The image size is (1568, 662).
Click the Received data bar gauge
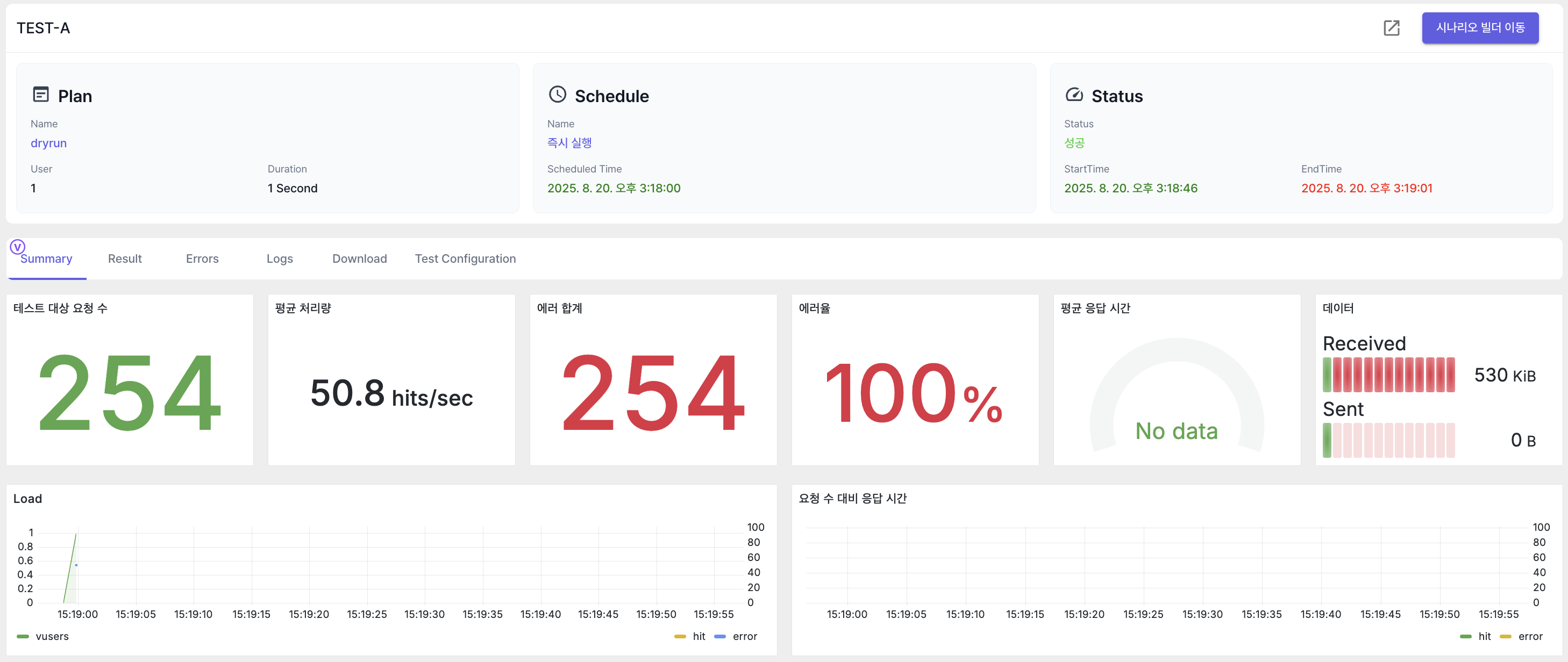pos(1388,375)
